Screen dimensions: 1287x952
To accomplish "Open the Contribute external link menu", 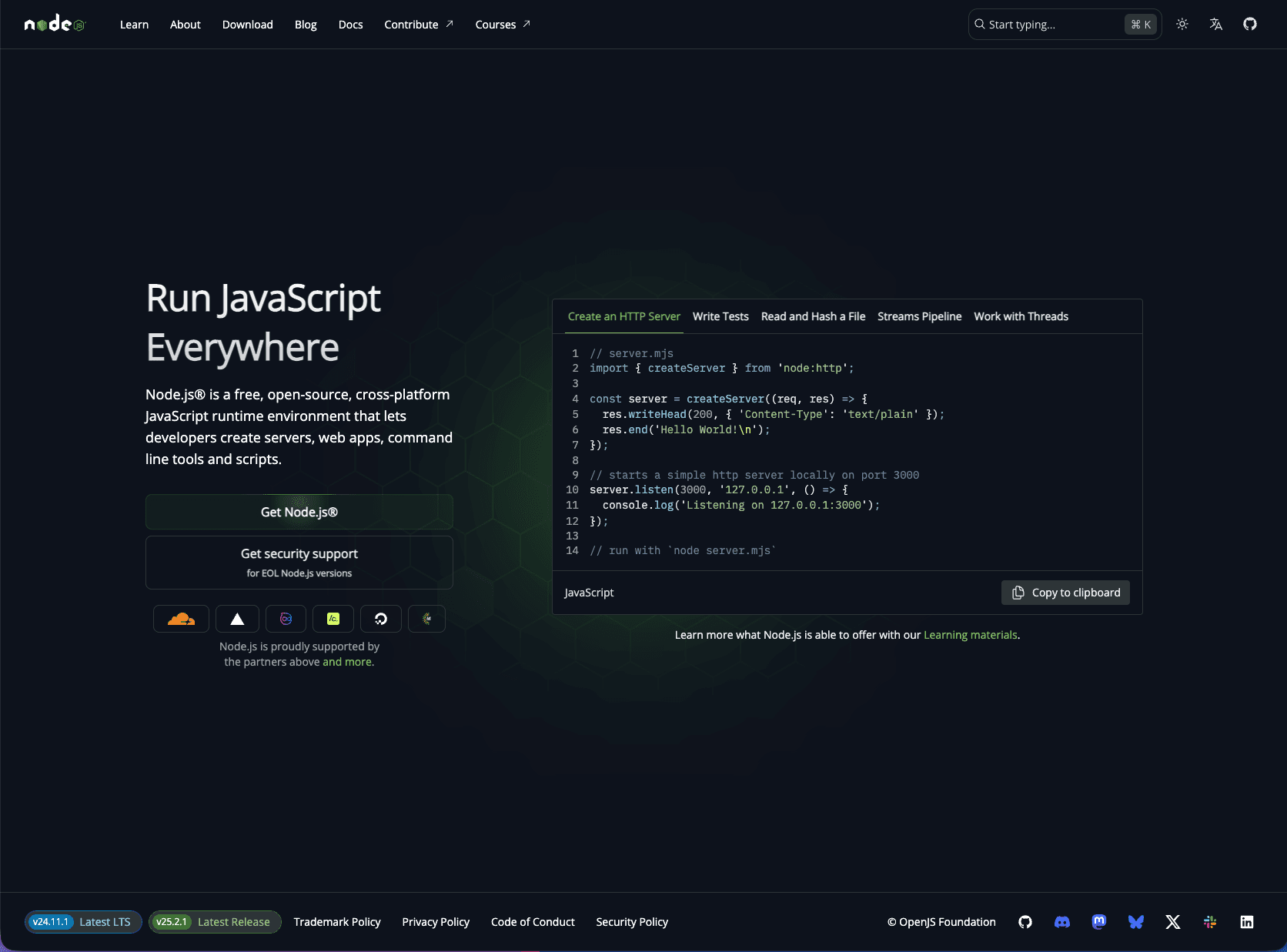I will pos(418,24).
